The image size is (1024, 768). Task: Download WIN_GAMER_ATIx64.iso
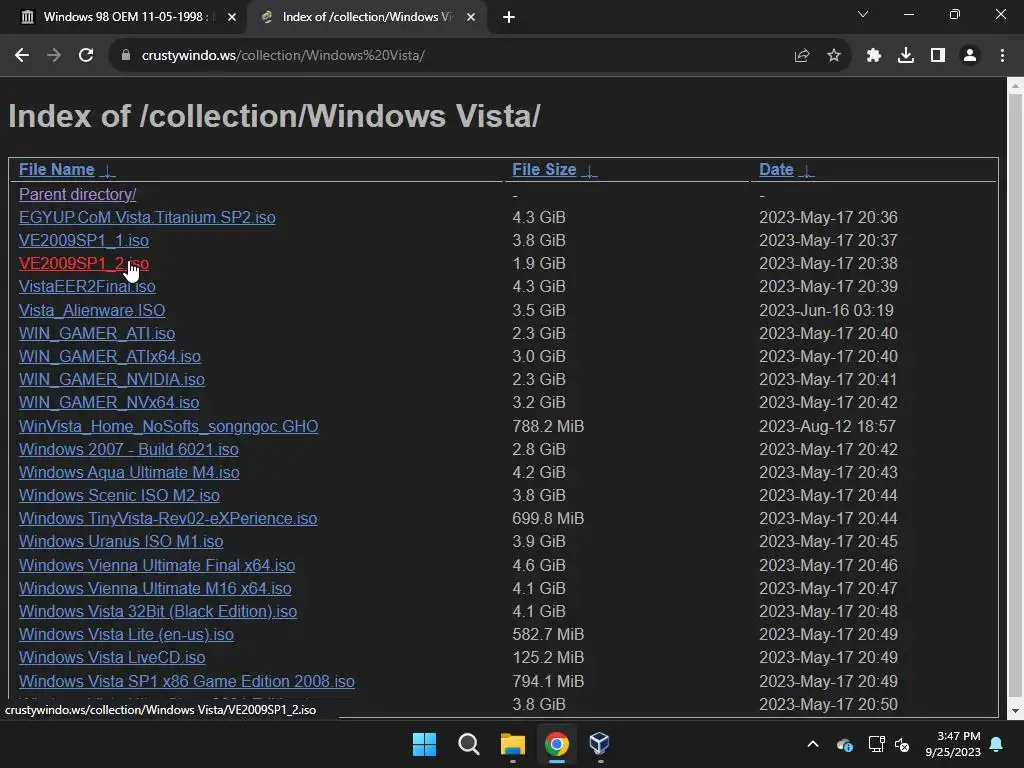(x=110, y=357)
